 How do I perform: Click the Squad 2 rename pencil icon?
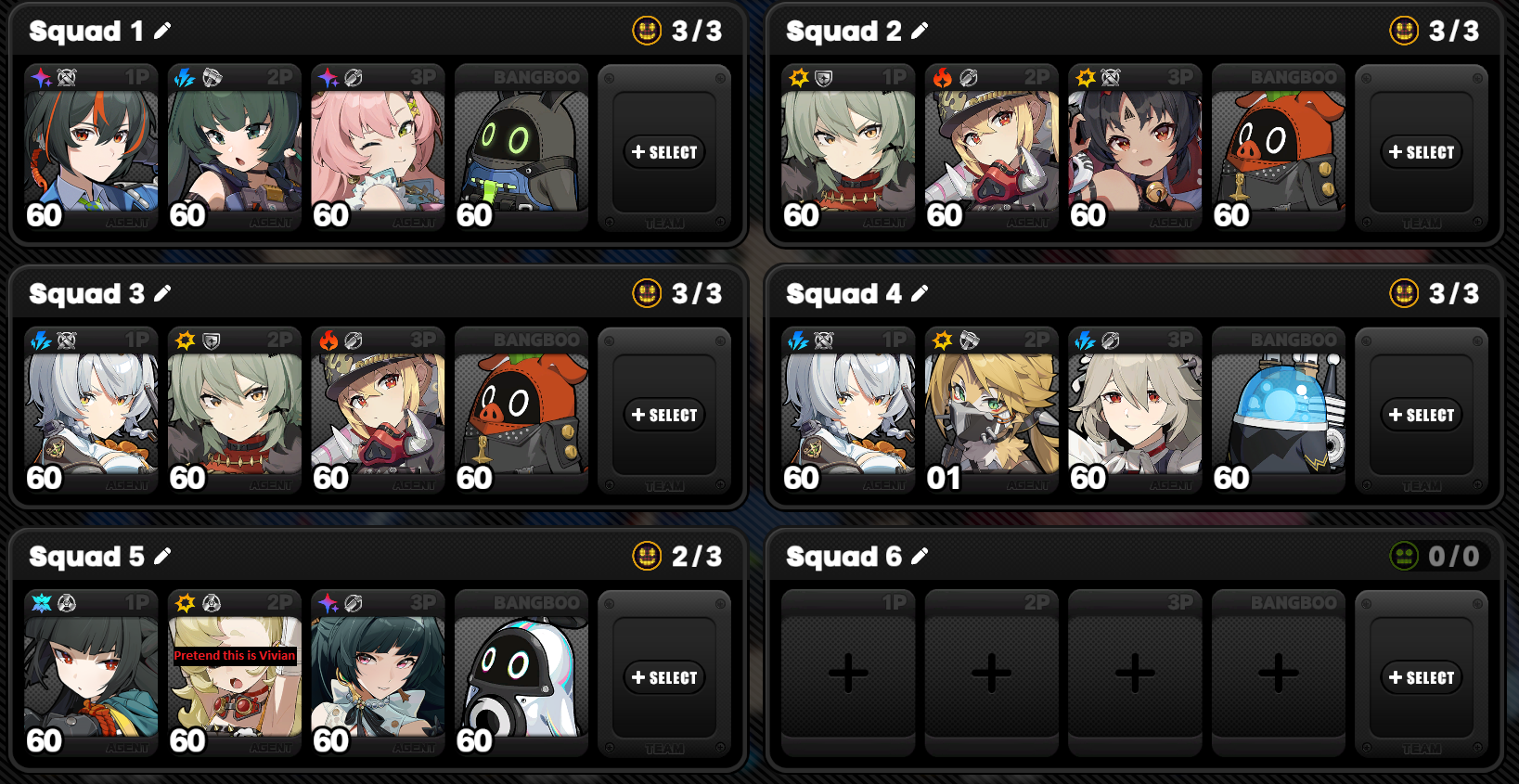pyautogui.click(x=920, y=32)
